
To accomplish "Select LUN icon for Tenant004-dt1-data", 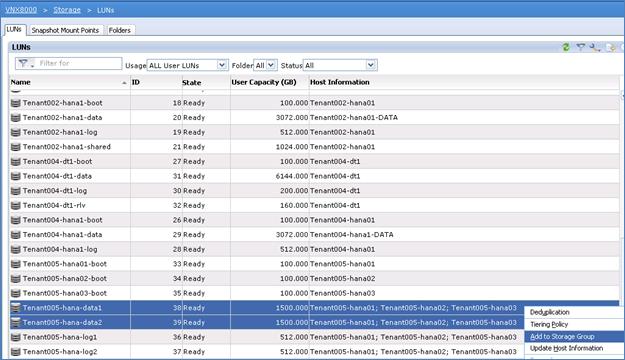I will (16, 176).
